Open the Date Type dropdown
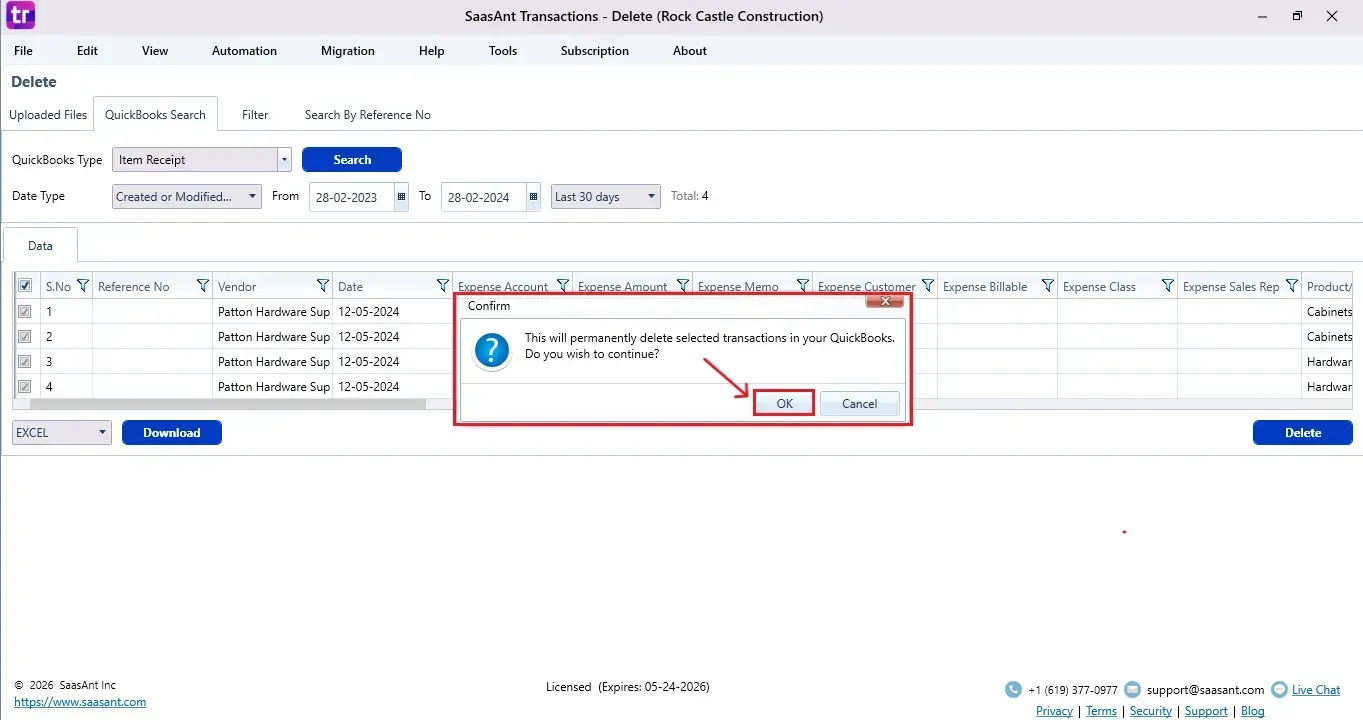Viewport: 1363px width, 720px height. pyautogui.click(x=187, y=197)
